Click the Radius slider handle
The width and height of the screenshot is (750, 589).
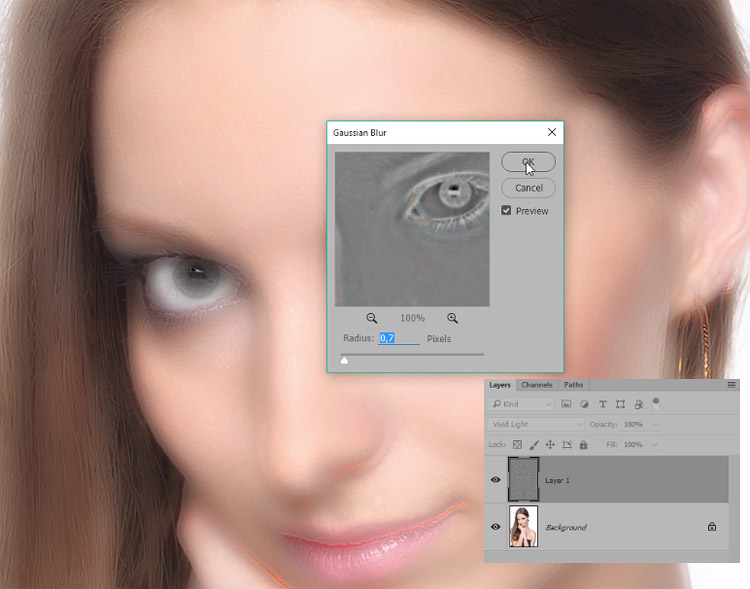[344, 360]
